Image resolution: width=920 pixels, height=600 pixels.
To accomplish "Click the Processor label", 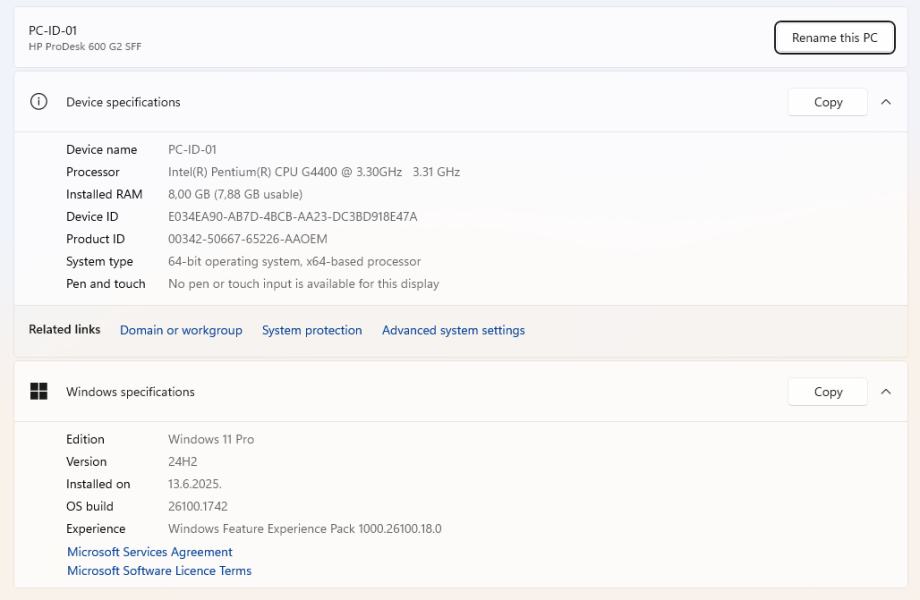I will (x=93, y=172).
